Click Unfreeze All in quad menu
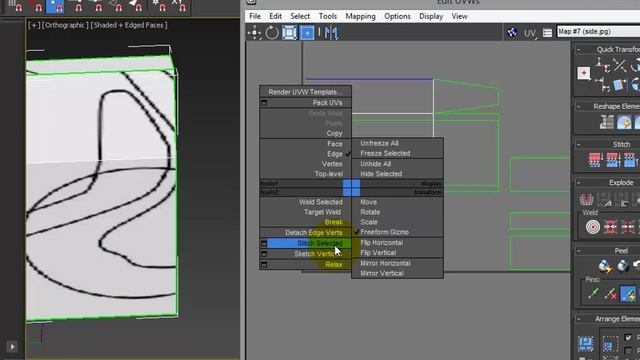The width and height of the screenshot is (640, 360). click(379, 143)
